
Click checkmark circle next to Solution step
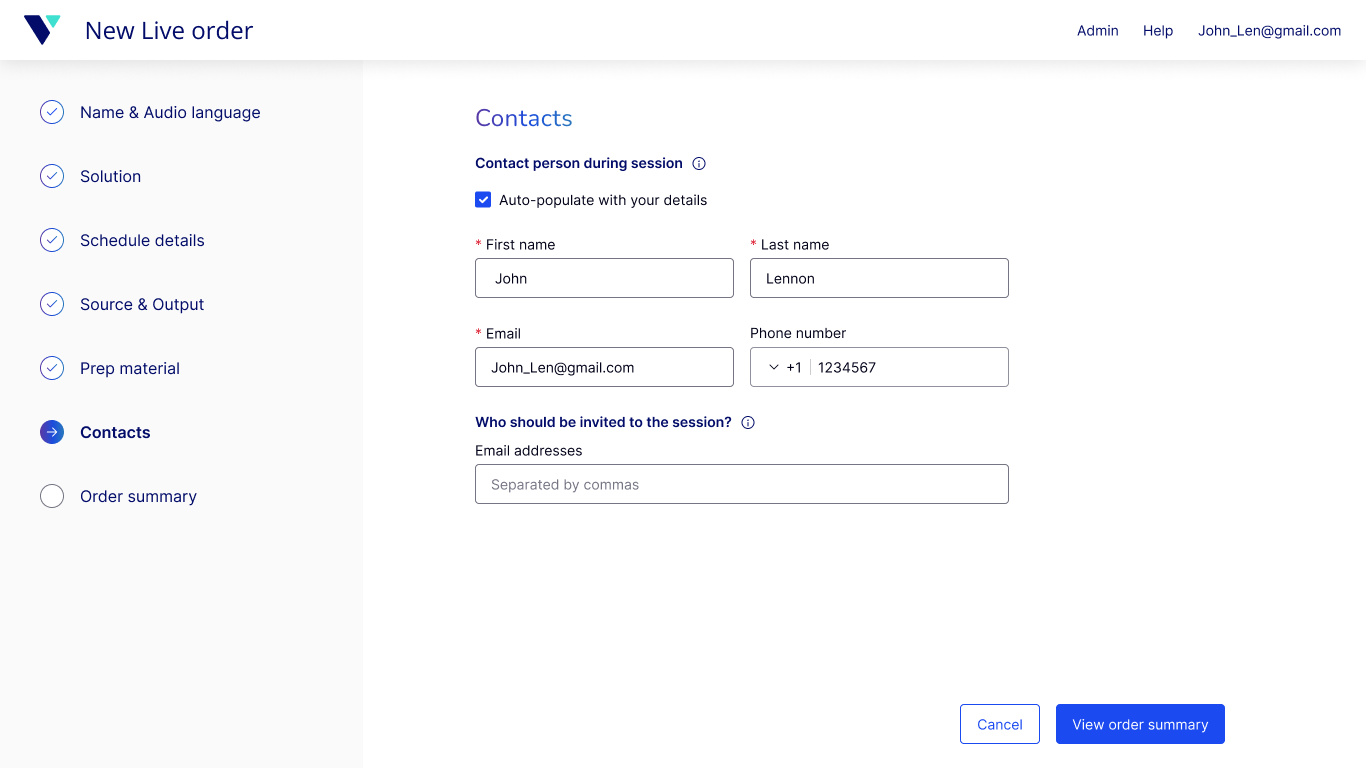(x=52, y=176)
